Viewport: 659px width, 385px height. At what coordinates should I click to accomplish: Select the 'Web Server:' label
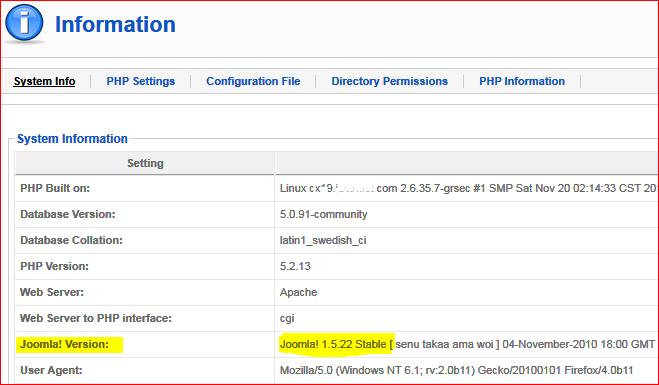52,293
